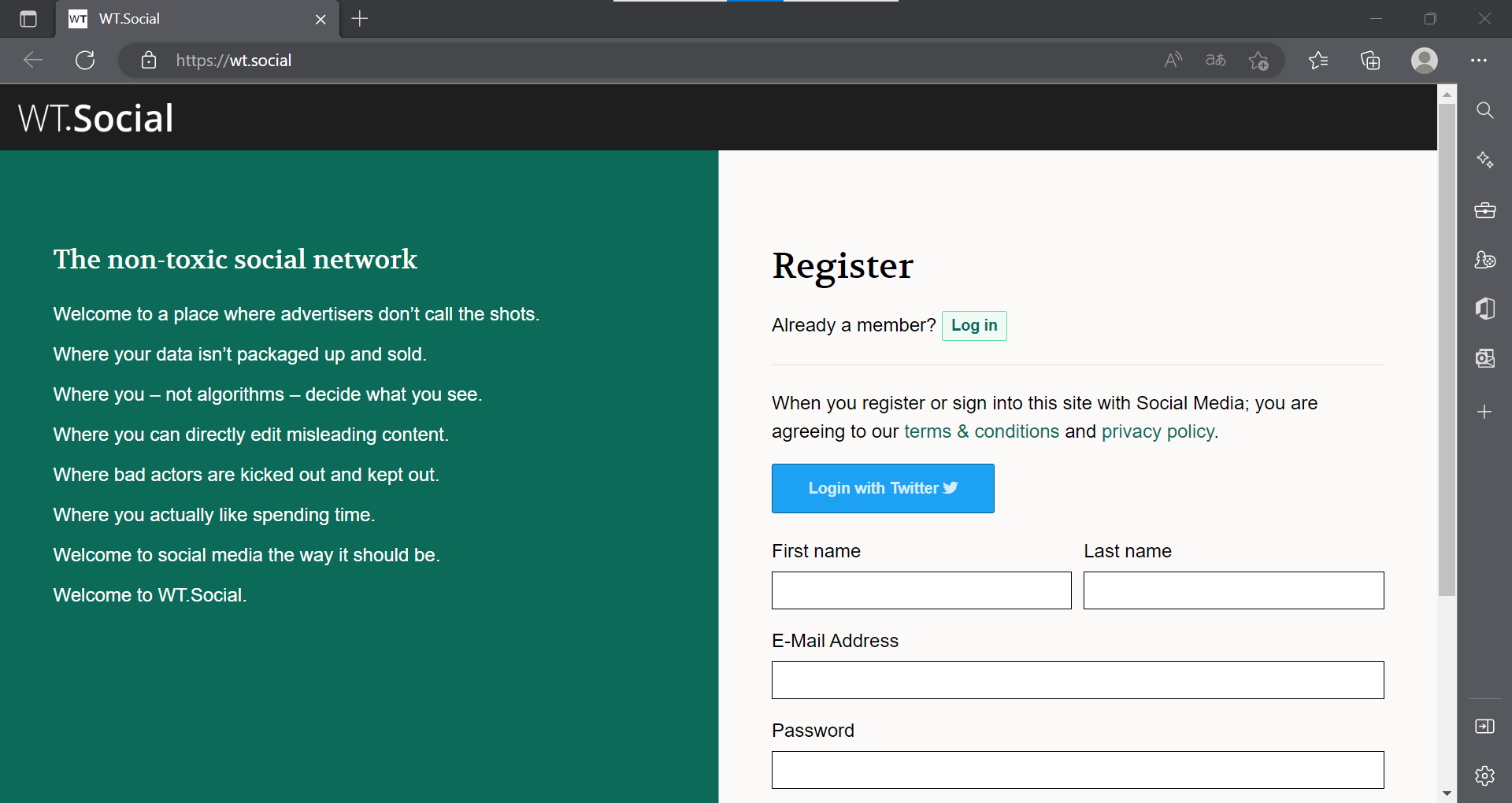Add a sidebar app with plus icon
The width and height of the screenshot is (1512, 803).
coord(1484,412)
